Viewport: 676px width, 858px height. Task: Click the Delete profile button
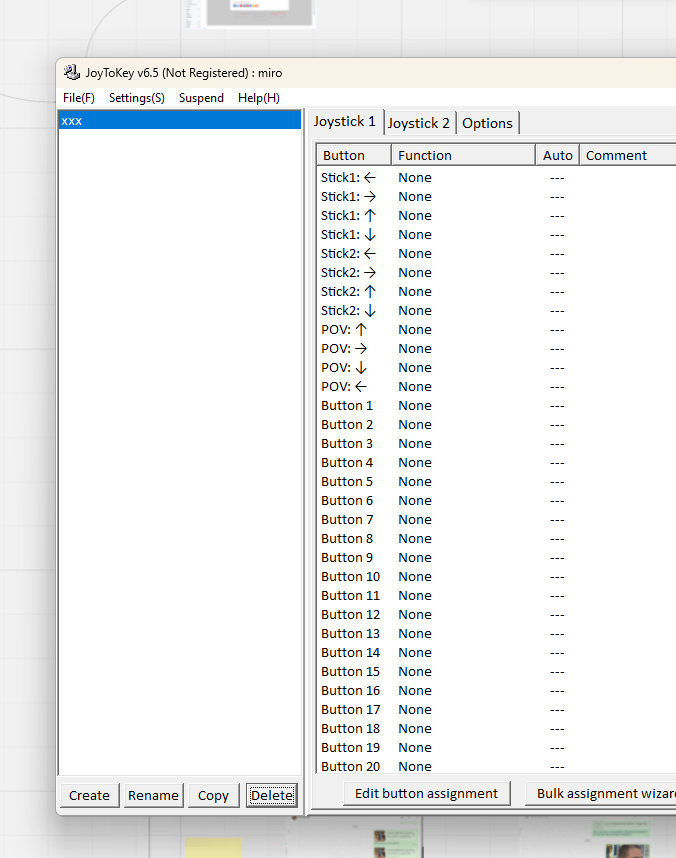tap(272, 795)
